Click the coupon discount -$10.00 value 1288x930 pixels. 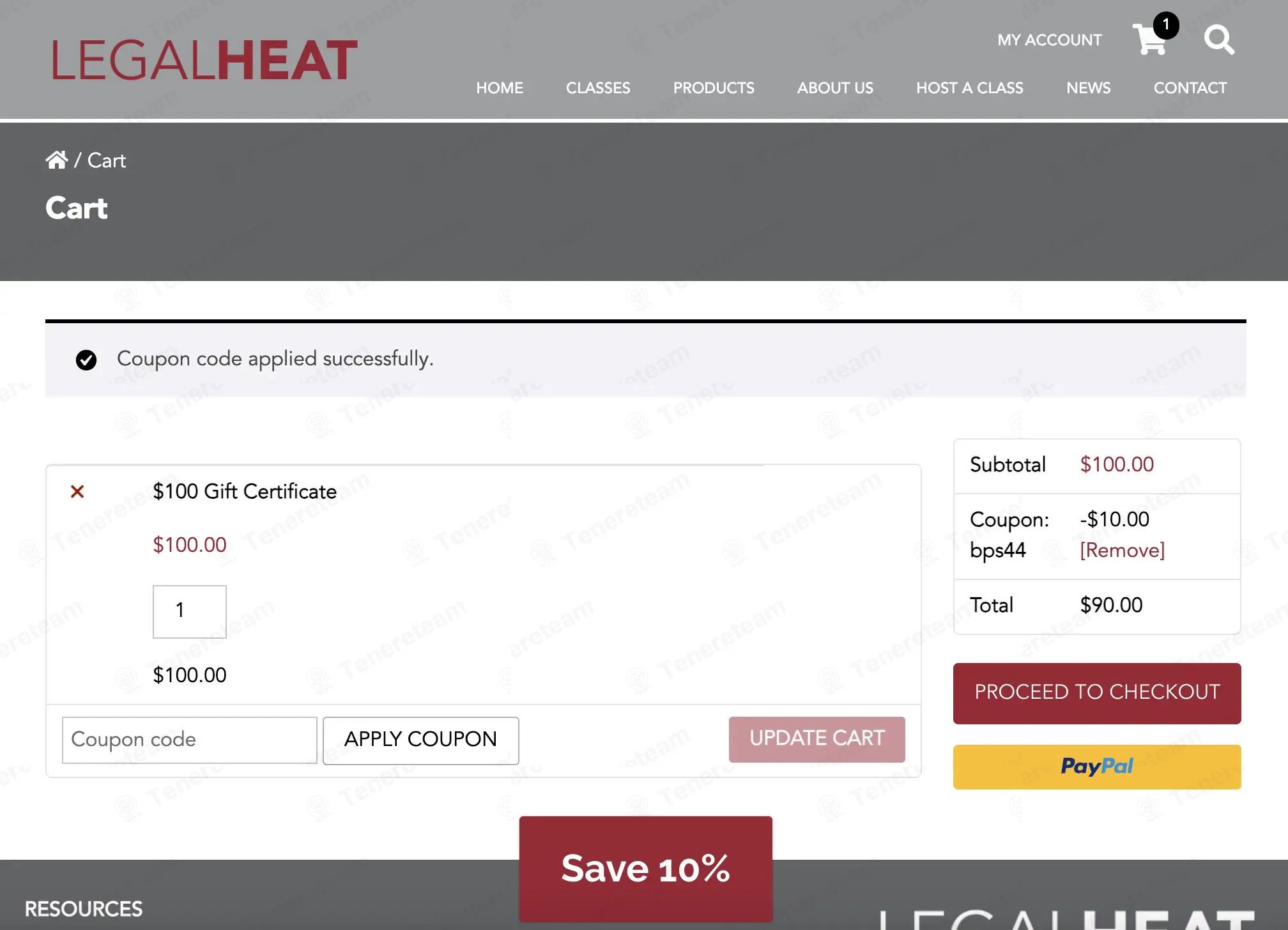tap(1115, 519)
